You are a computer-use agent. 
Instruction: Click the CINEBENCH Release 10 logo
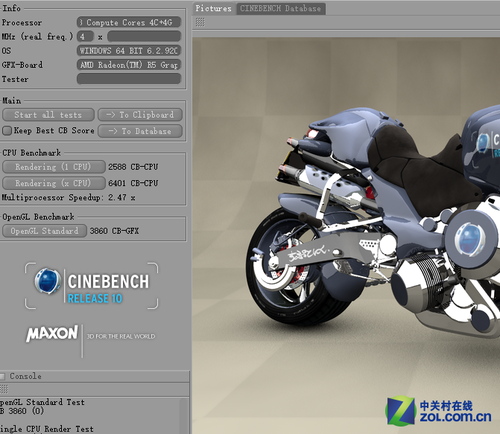[x=91, y=286]
